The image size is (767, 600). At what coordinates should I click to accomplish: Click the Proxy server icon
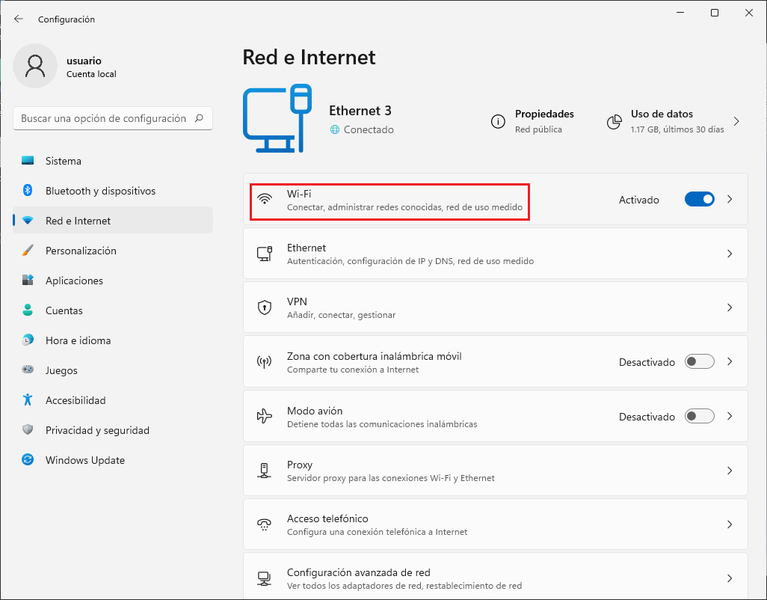265,470
